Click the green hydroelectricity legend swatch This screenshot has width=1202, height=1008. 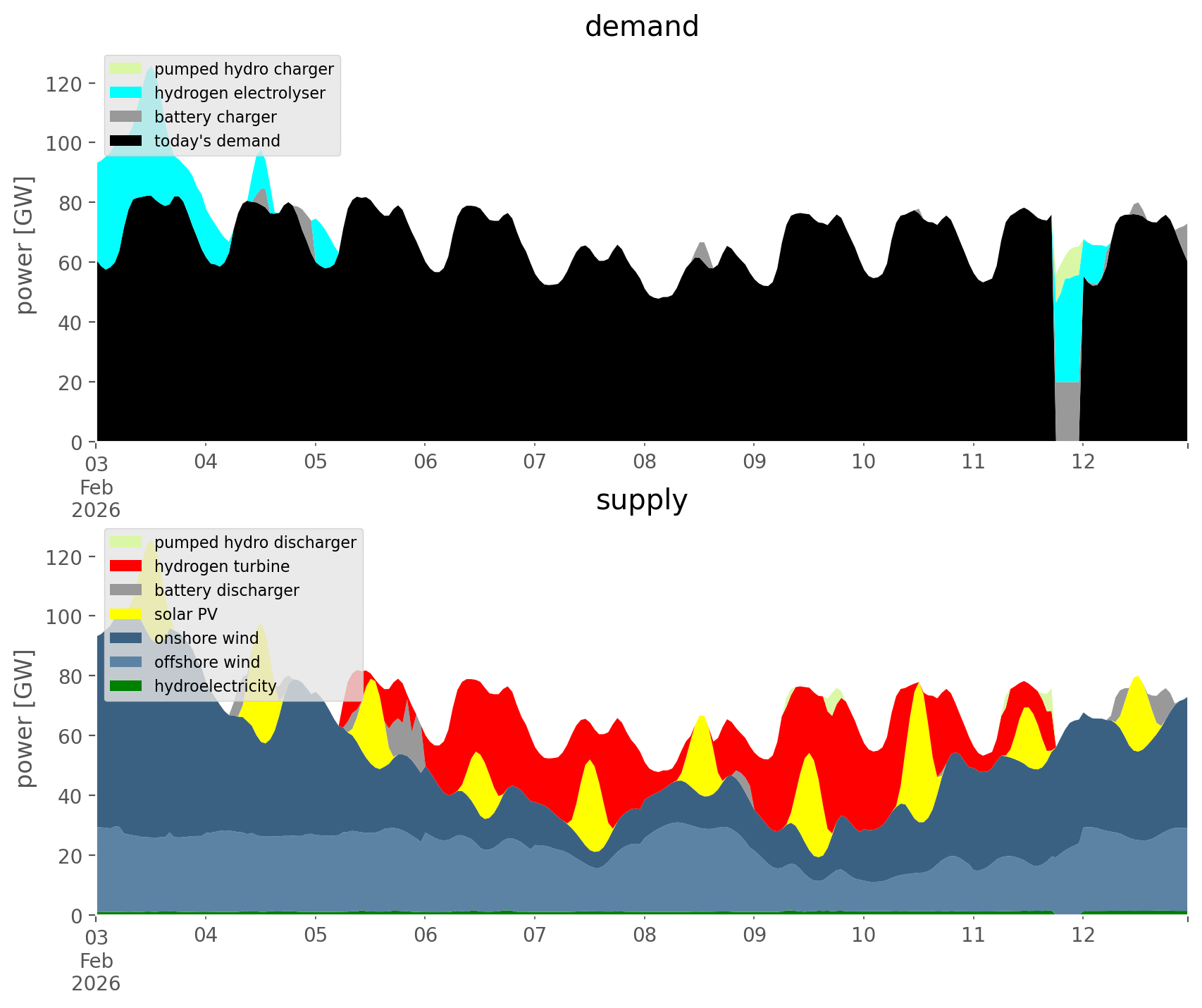point(126,686)
